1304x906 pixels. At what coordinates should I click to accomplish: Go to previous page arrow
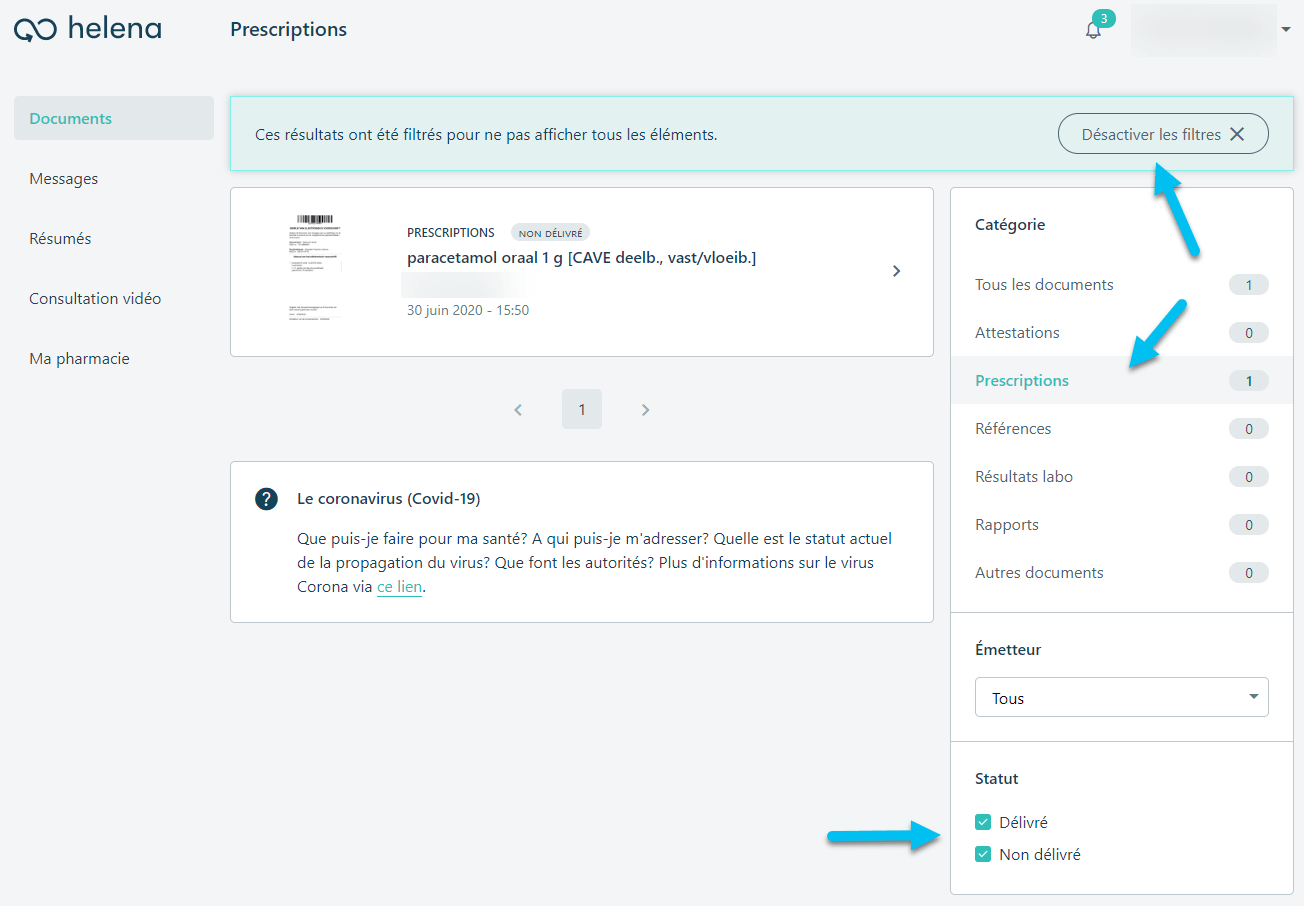click(518, 409)
